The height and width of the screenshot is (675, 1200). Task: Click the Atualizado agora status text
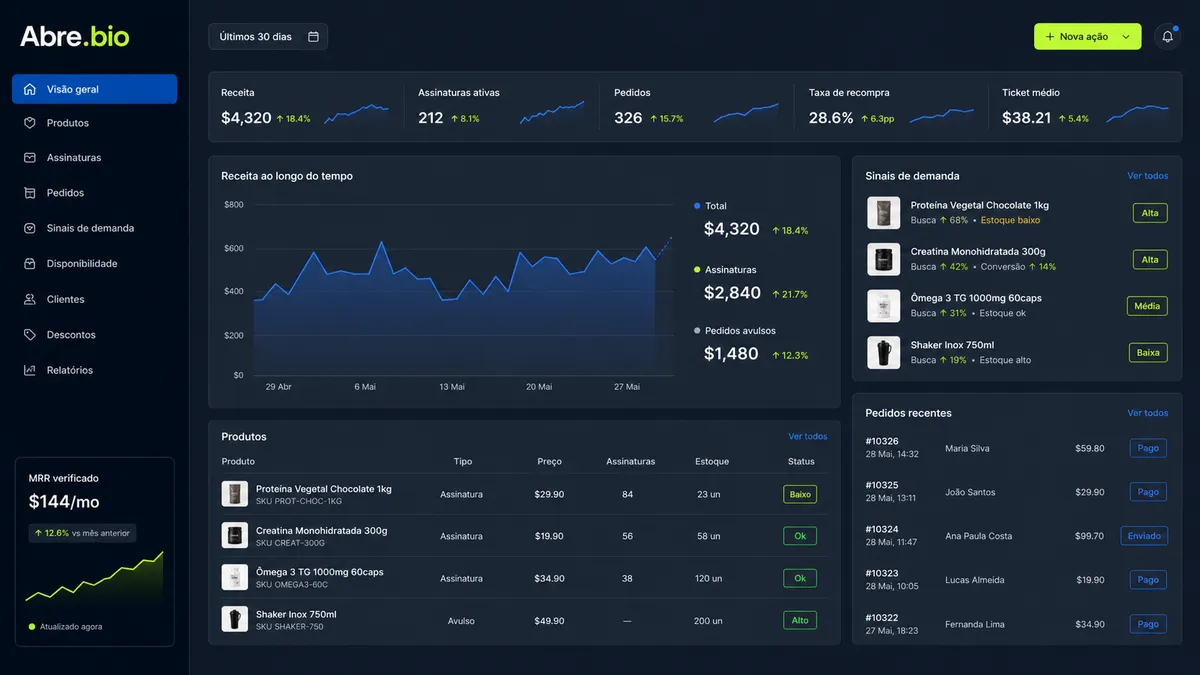(x=71, y=627)
